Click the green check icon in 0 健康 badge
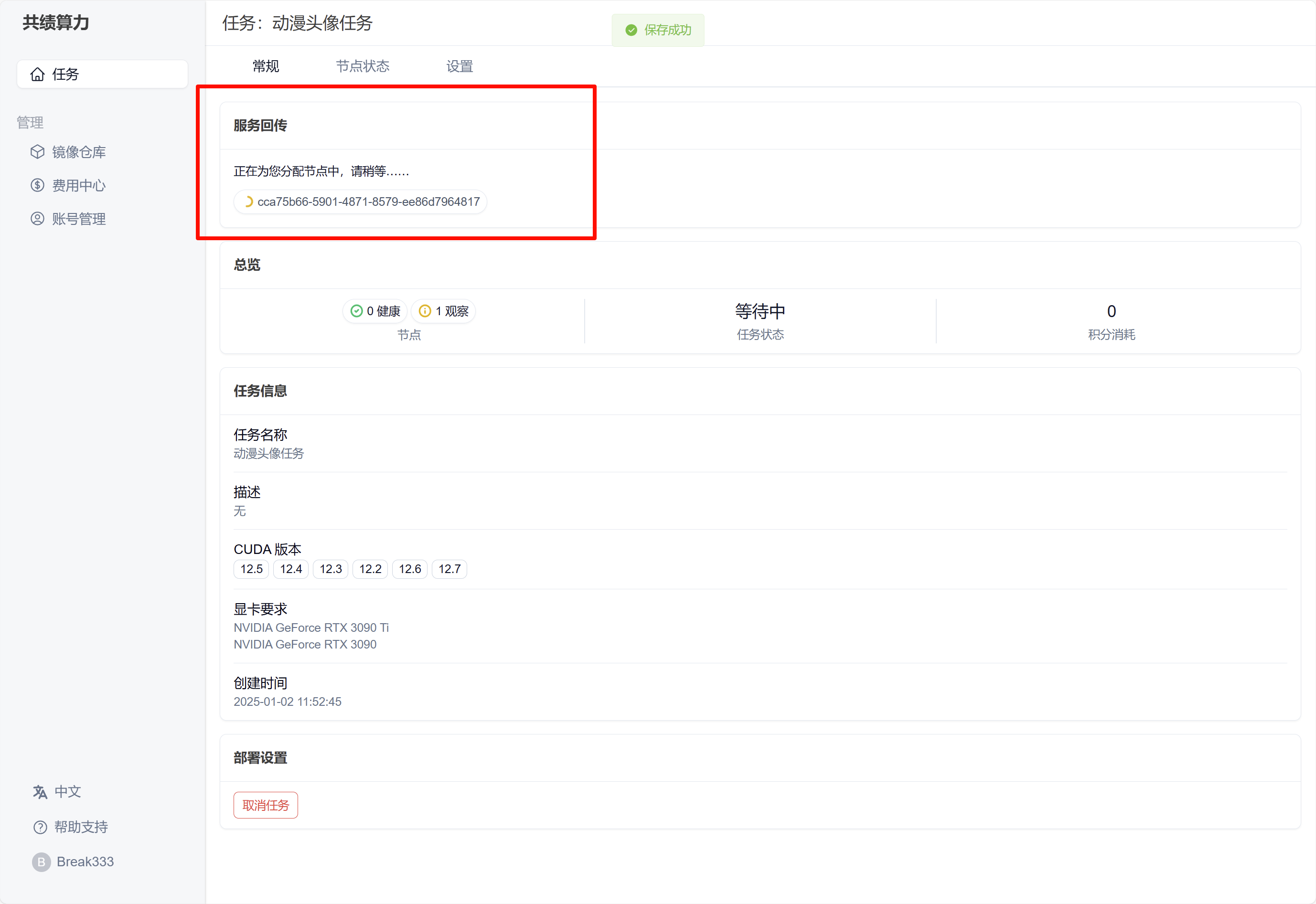This screenshot has height=904, width=1316. (356, 311)
